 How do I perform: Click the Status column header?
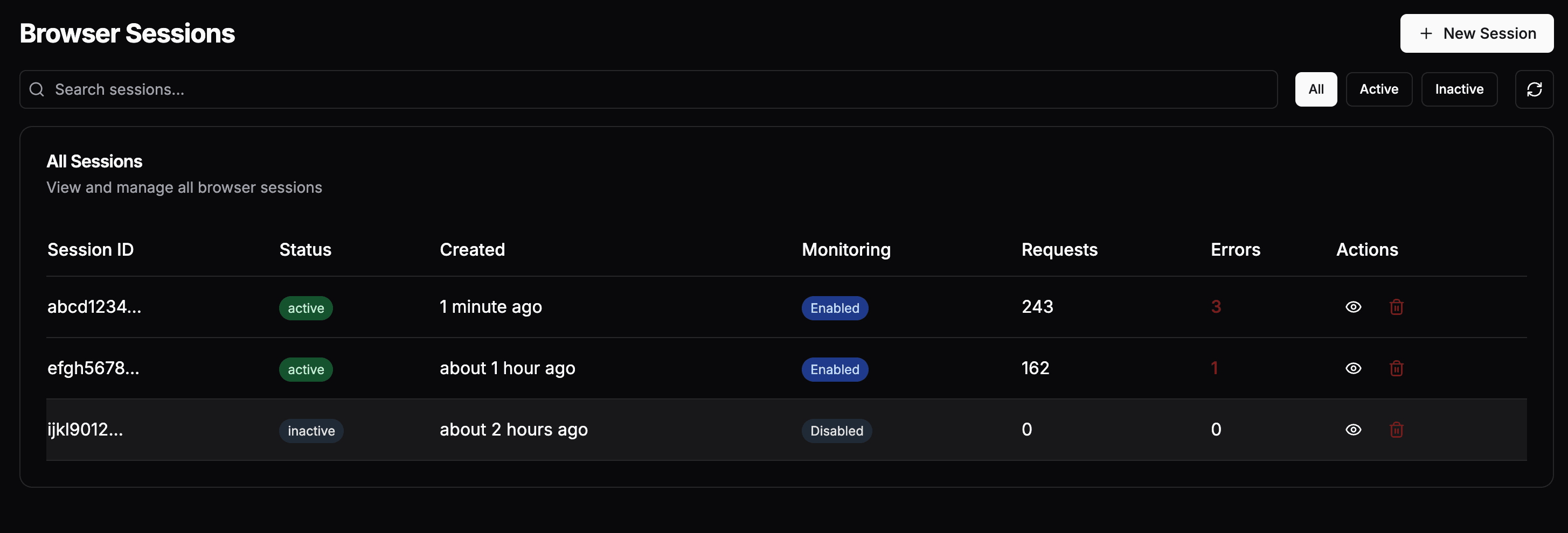coord(305,249)
